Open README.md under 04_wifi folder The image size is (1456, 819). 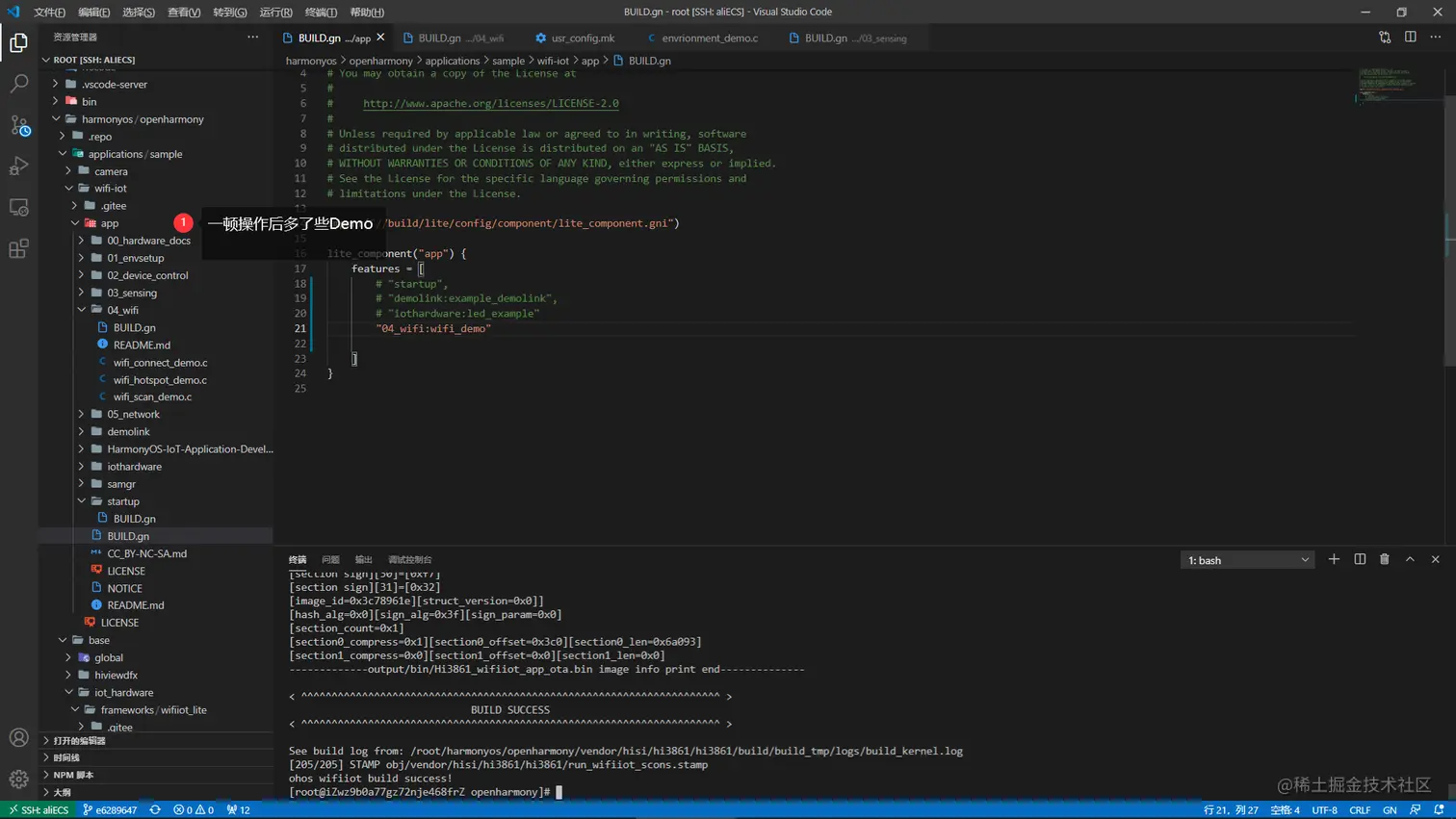point(142,346)
